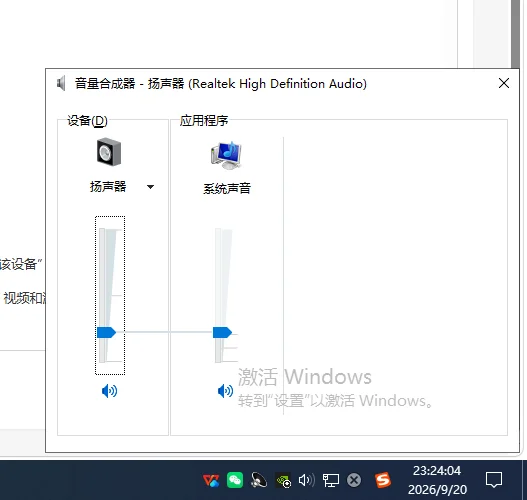Open the Speakers device icon properties

pos(109,152)
